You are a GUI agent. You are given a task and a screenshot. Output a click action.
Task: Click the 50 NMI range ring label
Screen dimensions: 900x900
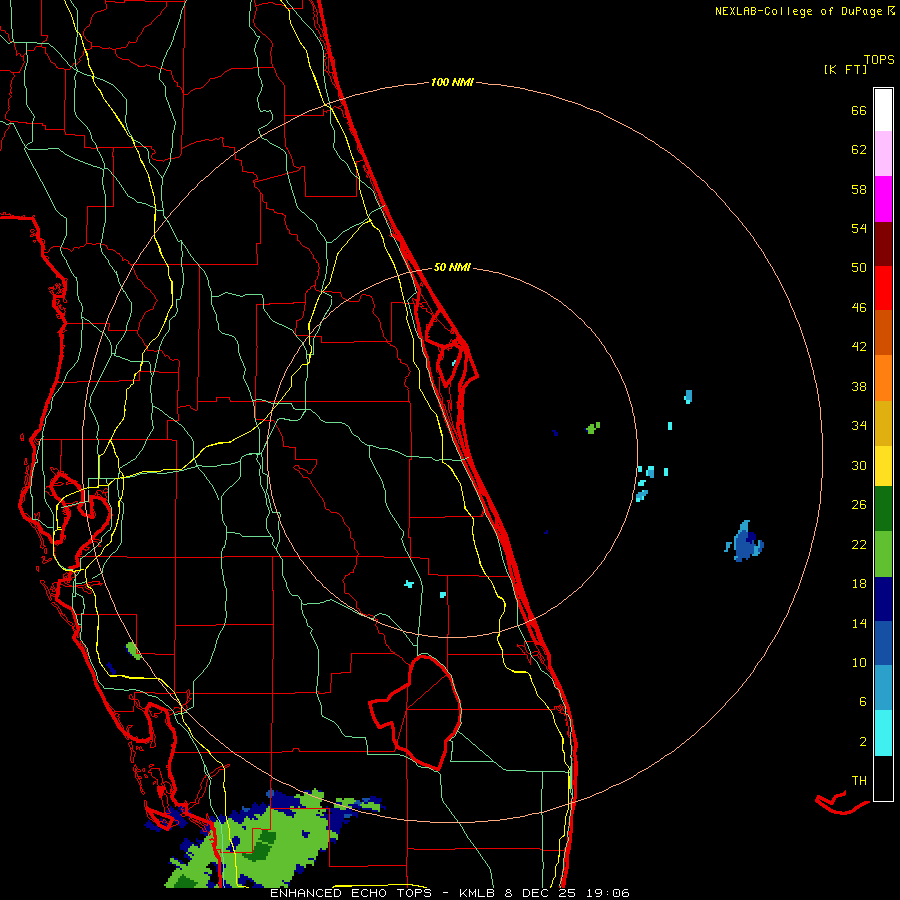point(452,267)
